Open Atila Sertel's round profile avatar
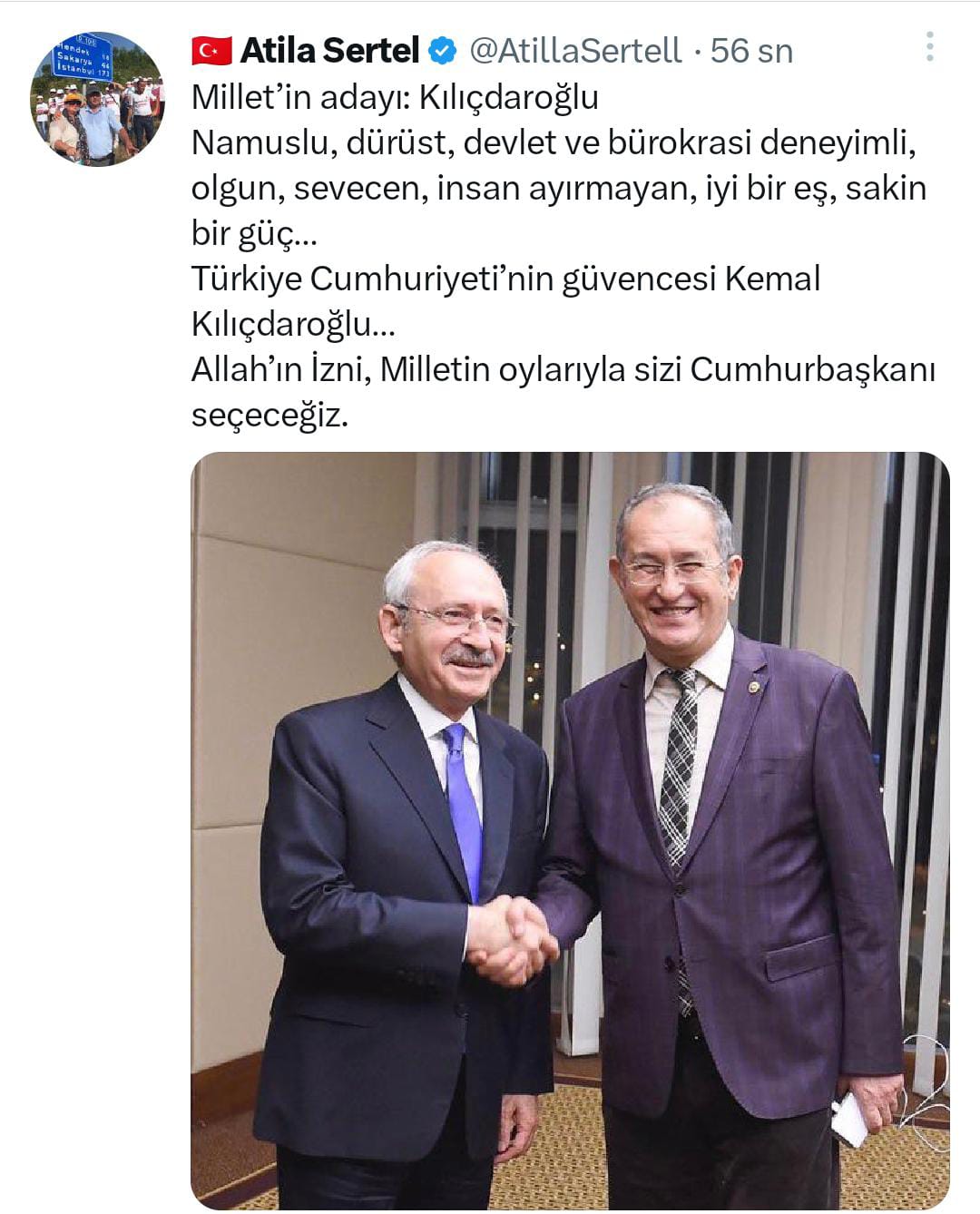The image size is (980, 1214). pyautogui.click(x=97, y=99)
